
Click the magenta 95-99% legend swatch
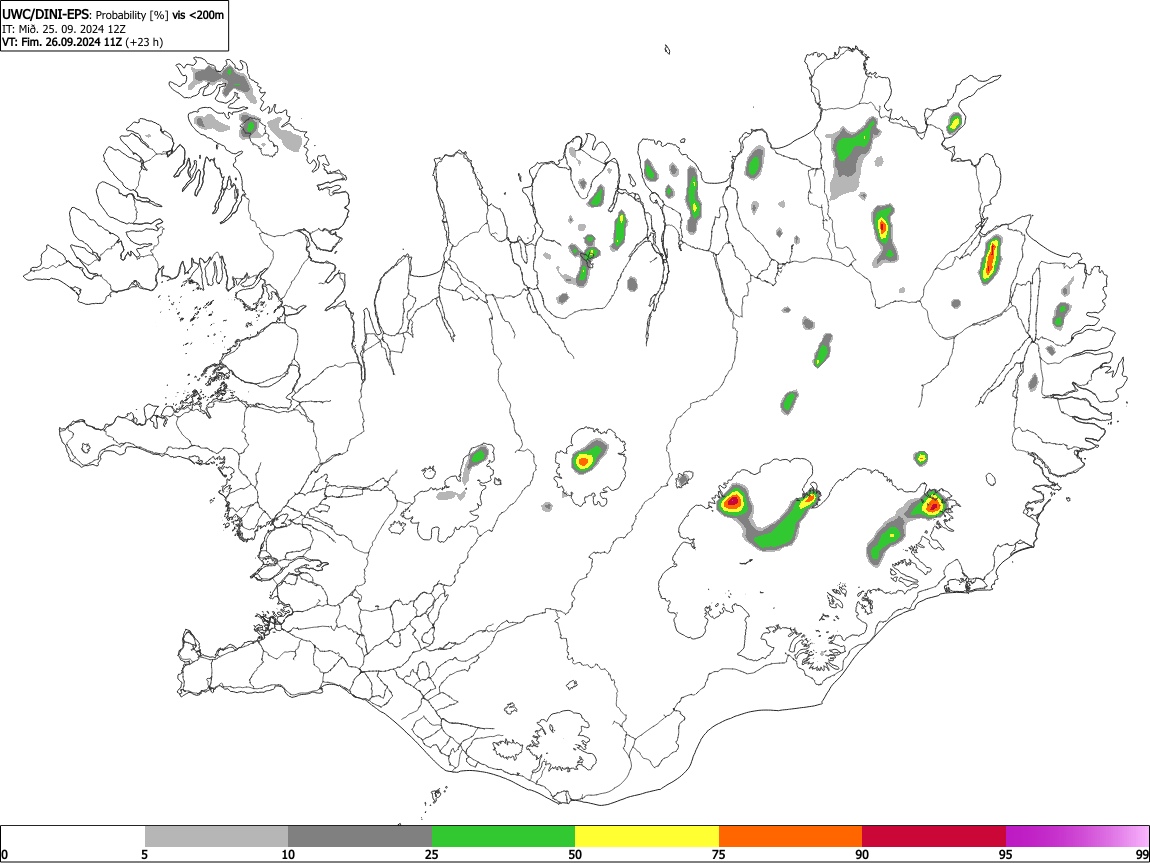point(1077,837)
